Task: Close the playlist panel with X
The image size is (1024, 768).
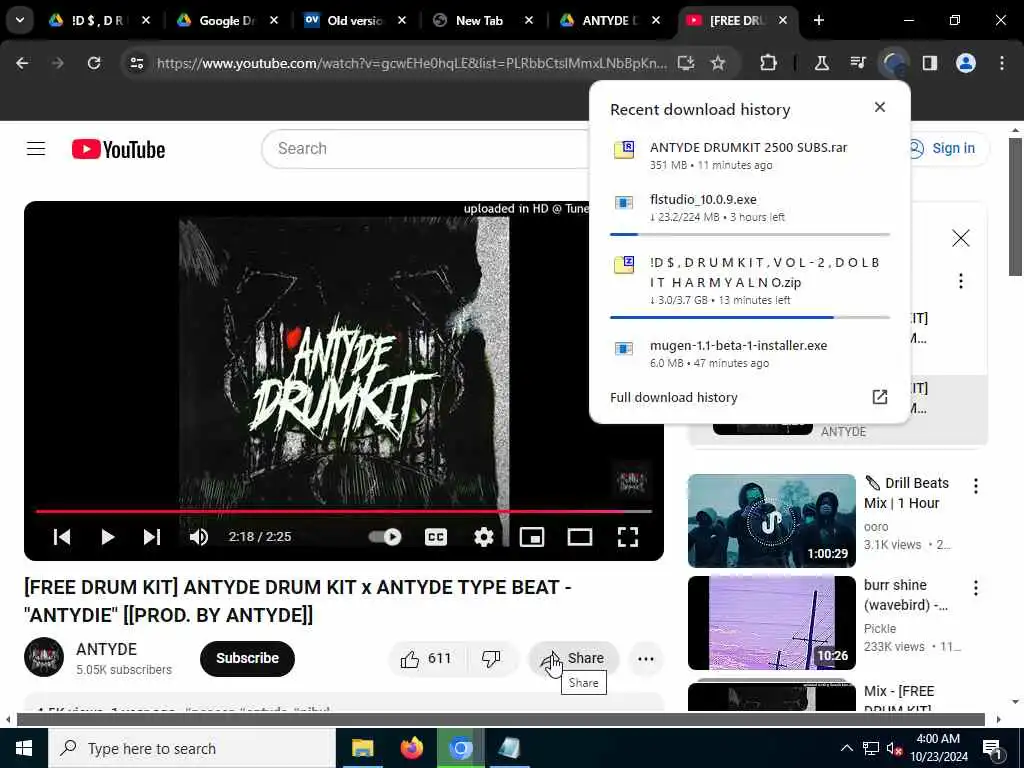Action: [960, 238]
